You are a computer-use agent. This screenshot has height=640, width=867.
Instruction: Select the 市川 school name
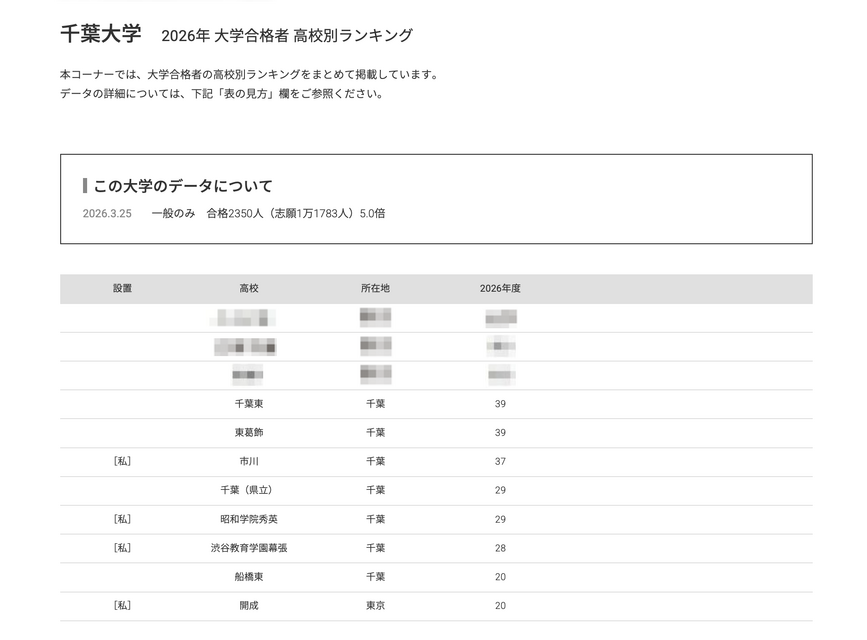pos(249,461)
